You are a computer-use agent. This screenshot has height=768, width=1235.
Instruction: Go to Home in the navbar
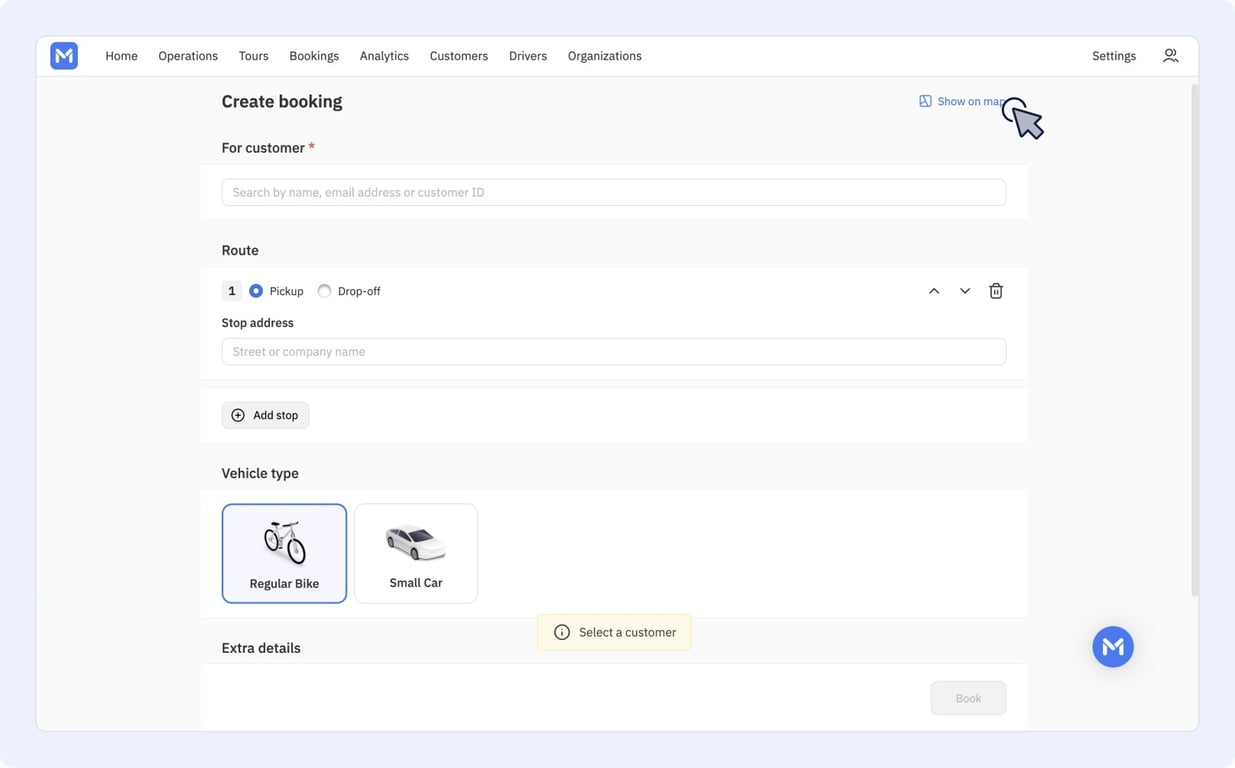point(121,56)
